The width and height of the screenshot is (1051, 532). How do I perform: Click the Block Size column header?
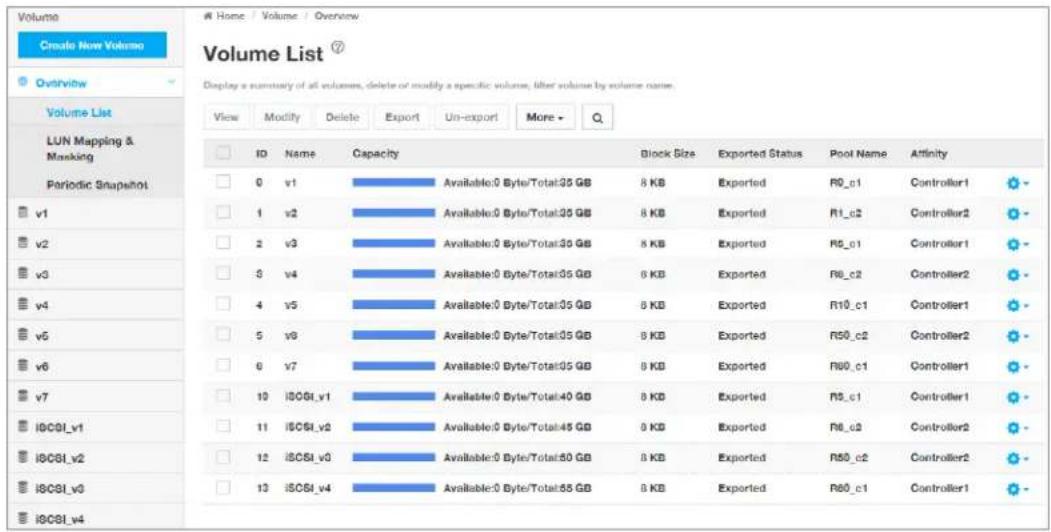pos(668,153)
